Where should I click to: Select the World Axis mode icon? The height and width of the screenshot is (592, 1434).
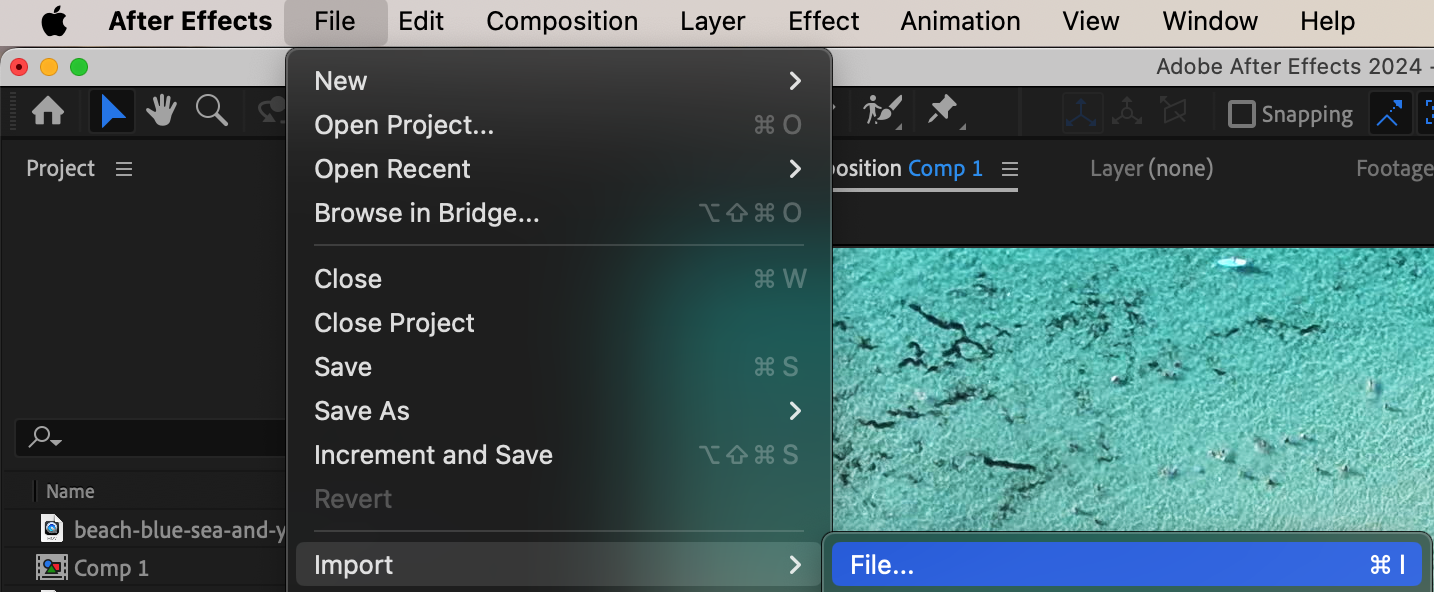click(1127, 112)
